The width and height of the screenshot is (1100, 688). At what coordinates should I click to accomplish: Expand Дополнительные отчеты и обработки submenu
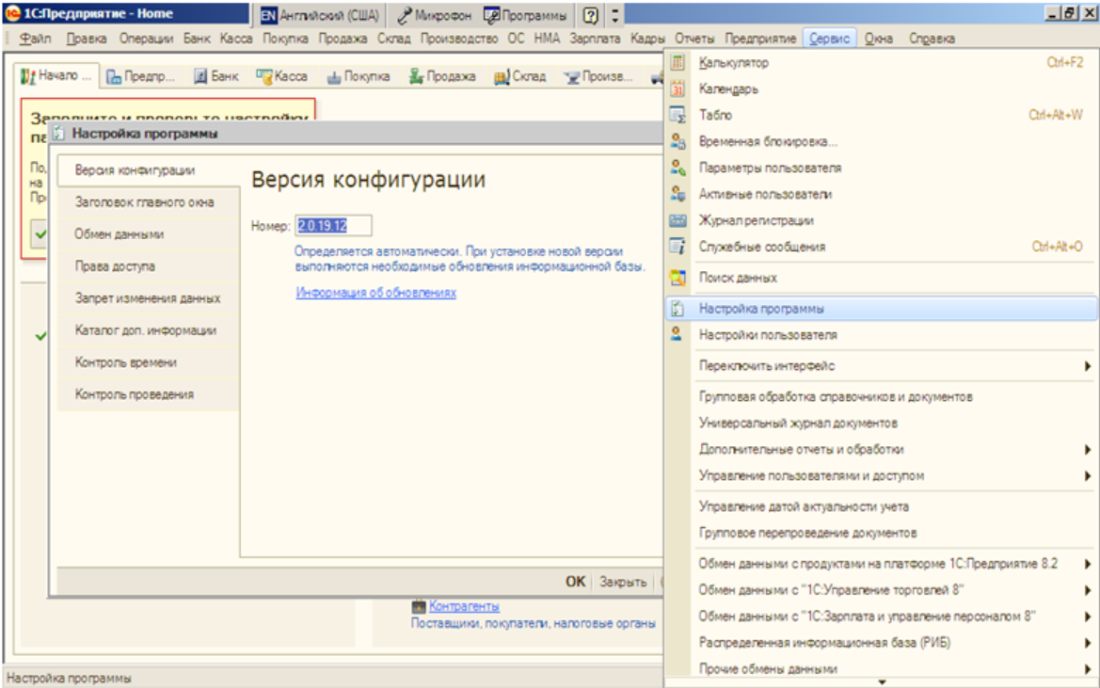(x=1087, y=450)
